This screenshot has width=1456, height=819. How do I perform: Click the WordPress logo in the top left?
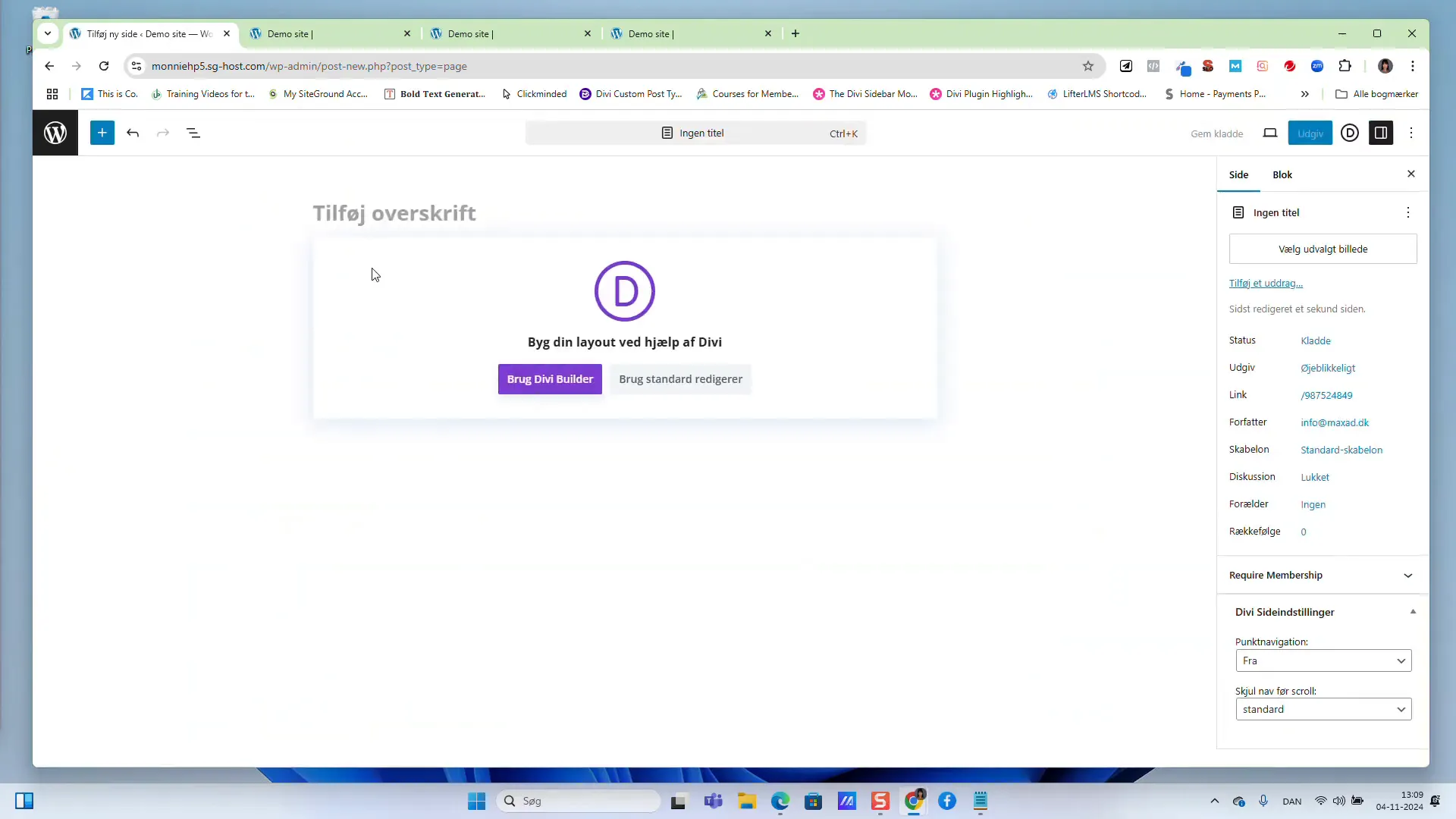coord(54,133)
